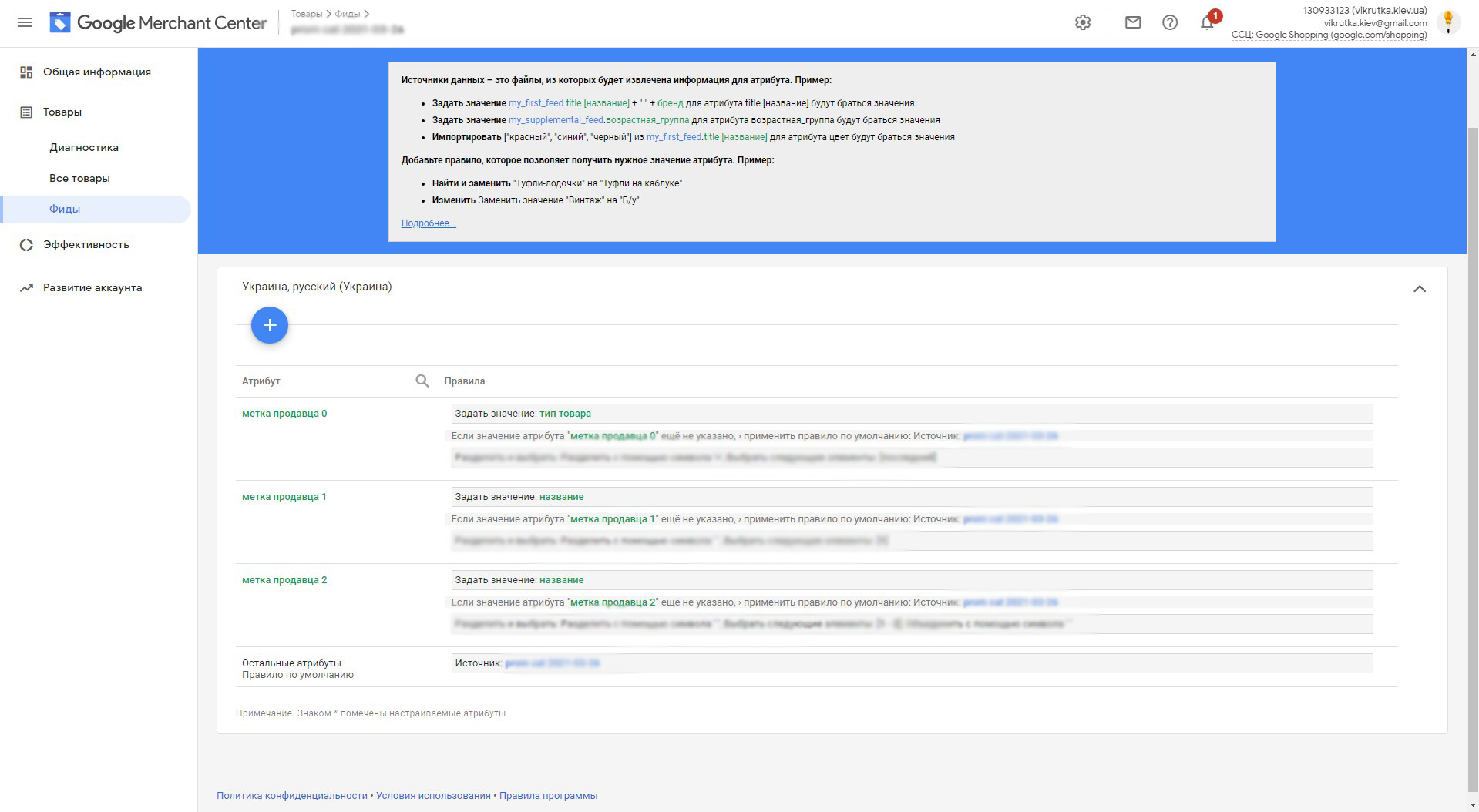The image size is (1479, 812).
Task: Click метка продавца 1 'Задать значение: название' rule
Action: tap(912, 497)
